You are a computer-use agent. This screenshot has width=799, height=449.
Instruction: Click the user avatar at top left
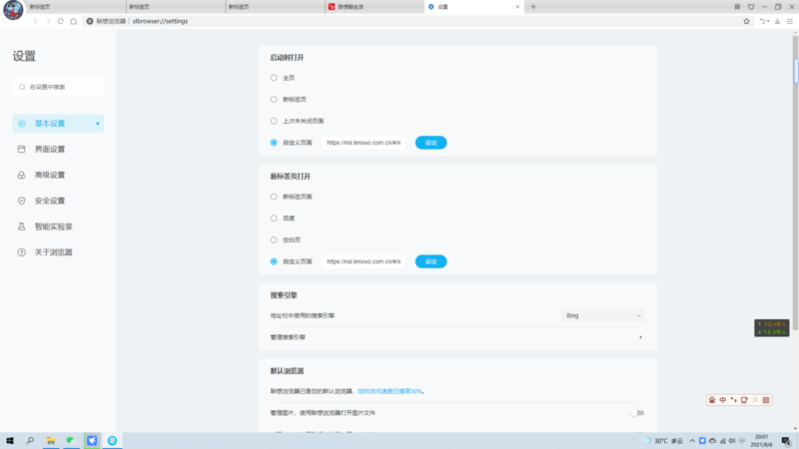click(x=13, y=10)
